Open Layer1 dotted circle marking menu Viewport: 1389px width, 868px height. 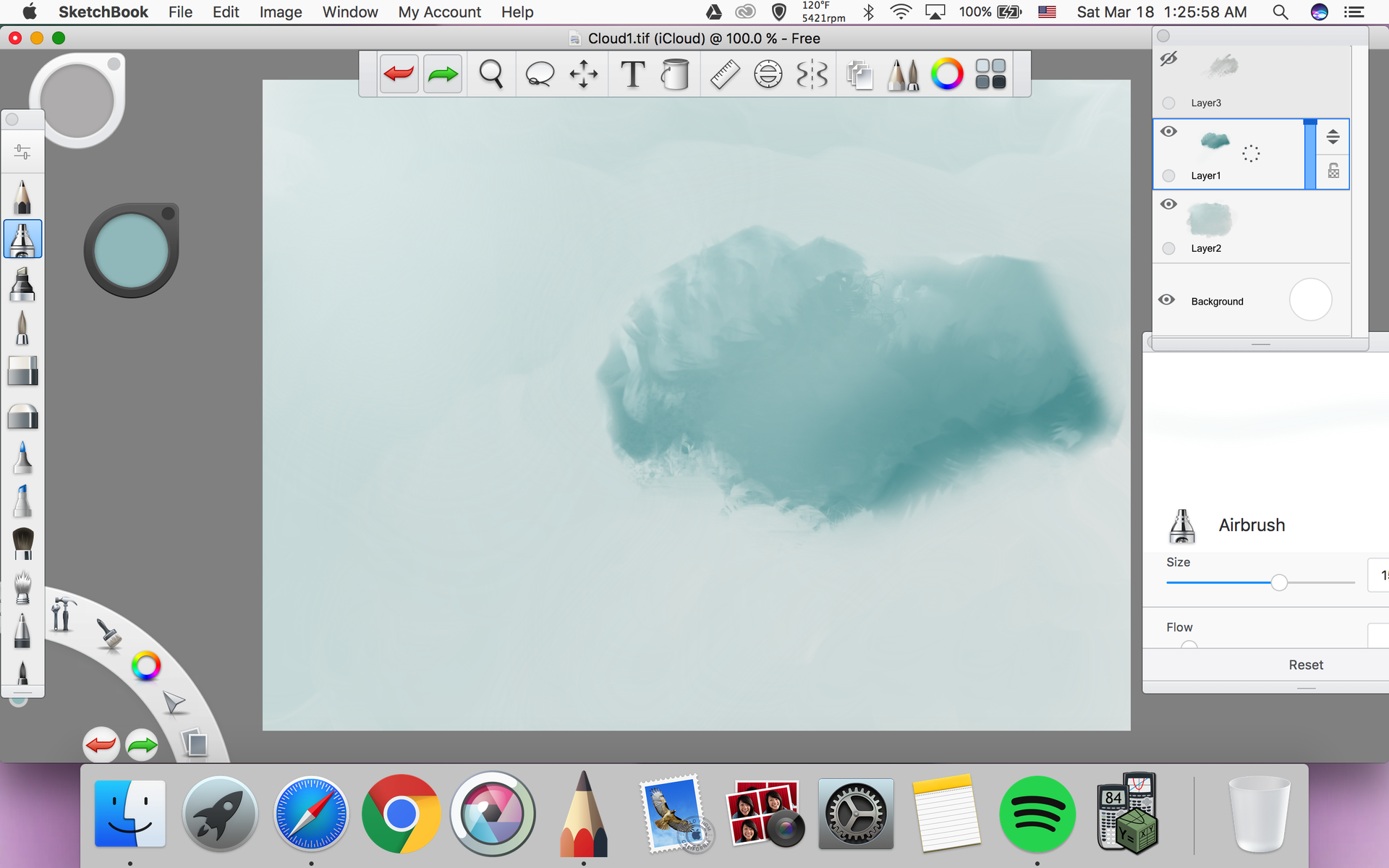coord(1251,153)
